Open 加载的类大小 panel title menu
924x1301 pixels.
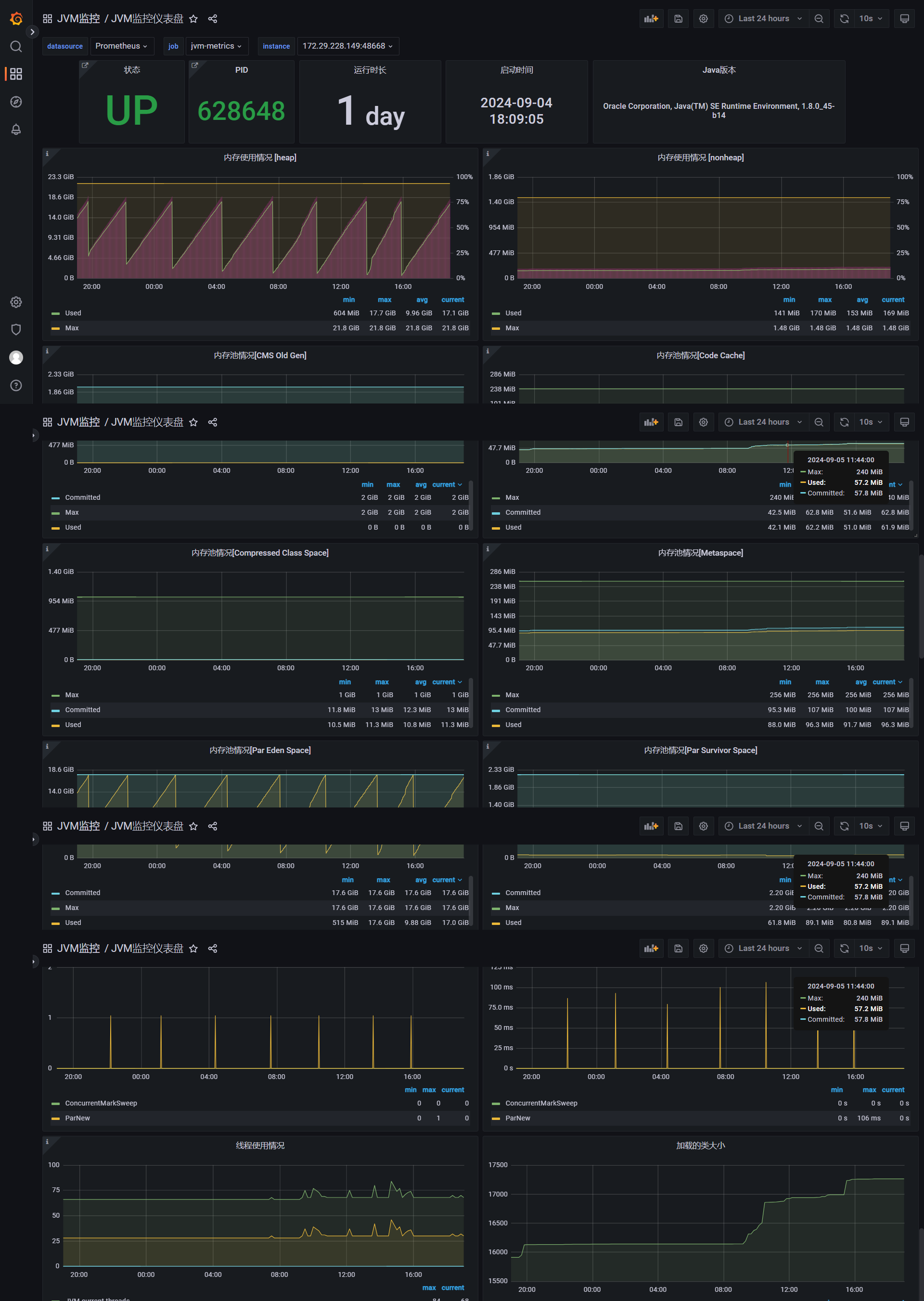700,1145
